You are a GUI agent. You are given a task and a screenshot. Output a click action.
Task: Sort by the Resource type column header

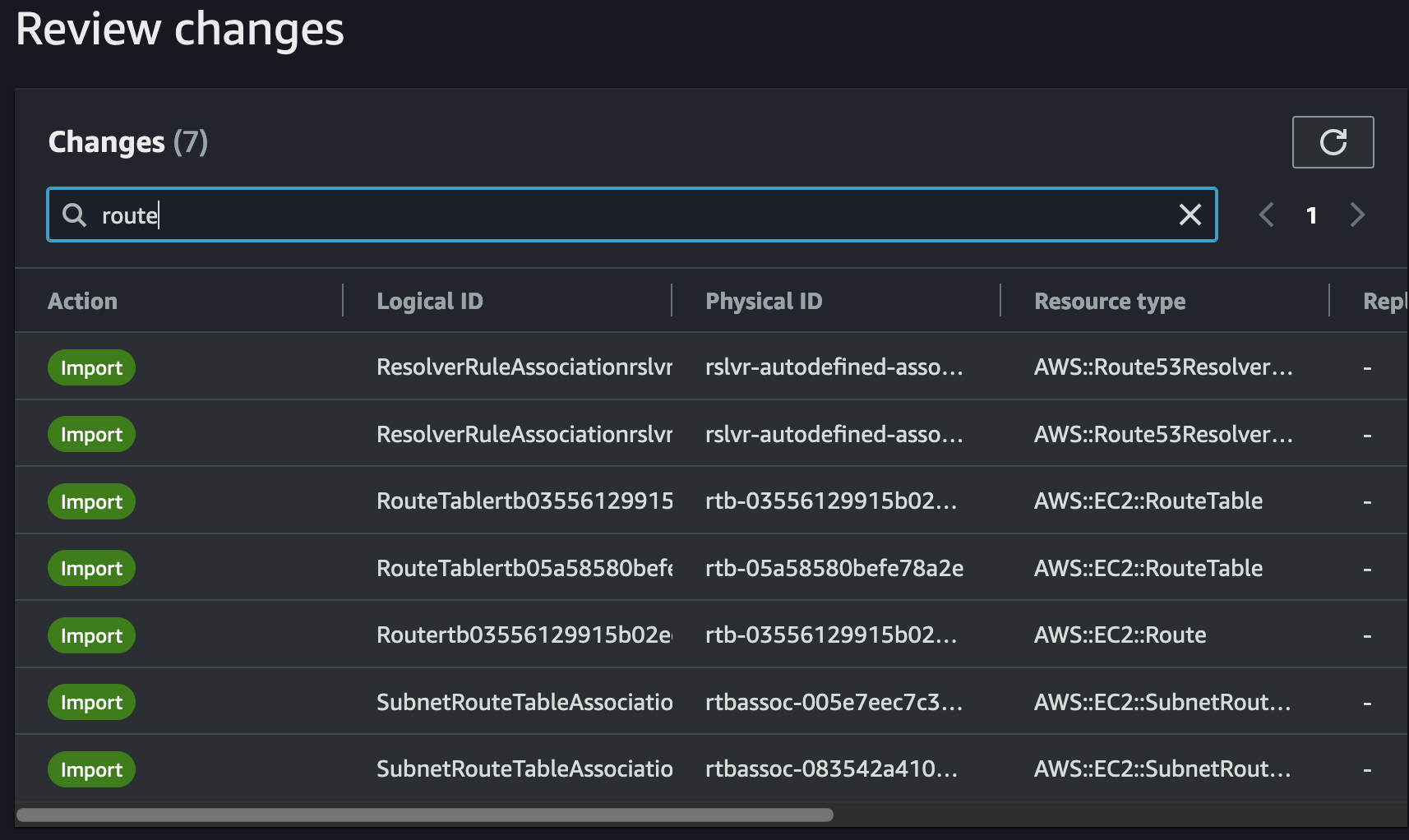[x=1110, y=301]
